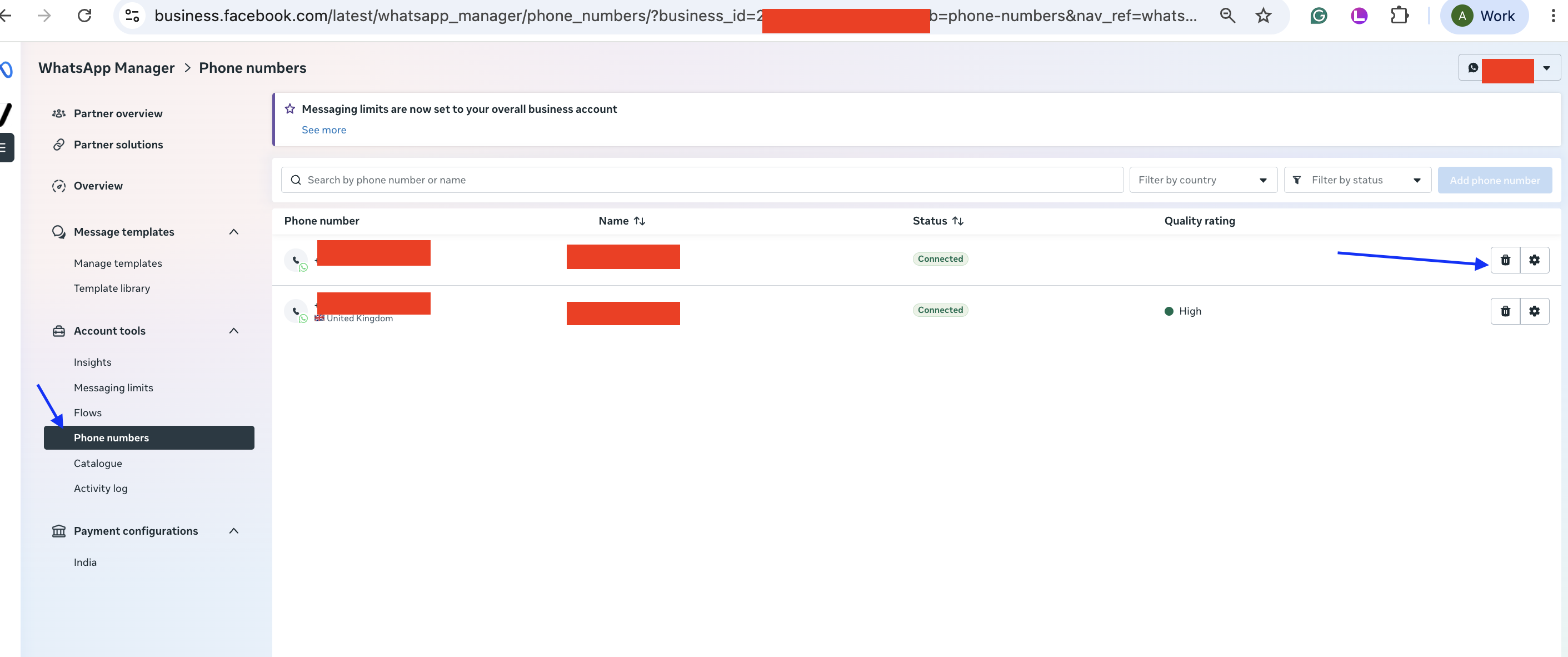Select Phone numbers in the sidebar
This screenshot has width=1568, height=657.
[149, 438]
